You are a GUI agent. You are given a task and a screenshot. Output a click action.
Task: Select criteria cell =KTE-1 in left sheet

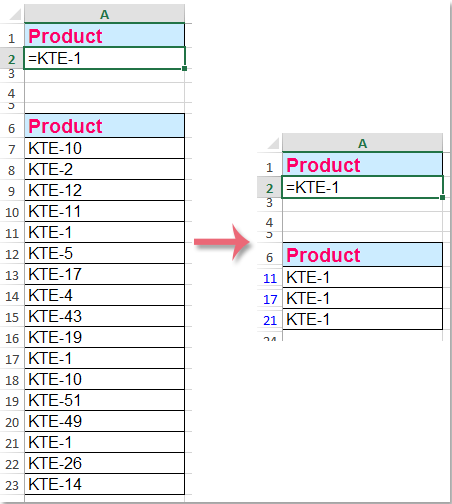click(x=104, y=58)
